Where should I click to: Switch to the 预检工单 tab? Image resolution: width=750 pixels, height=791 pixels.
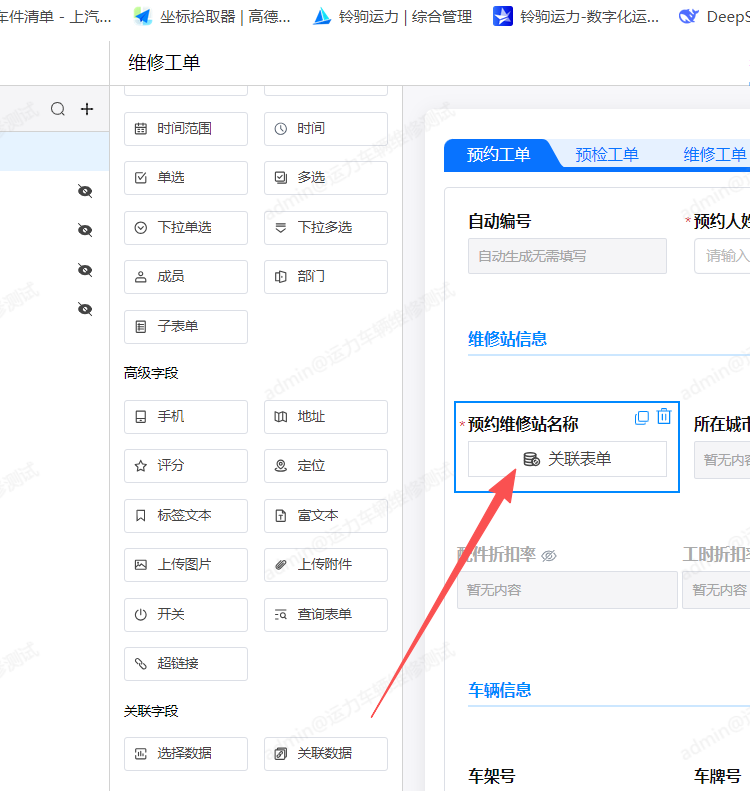click(606, 155)
